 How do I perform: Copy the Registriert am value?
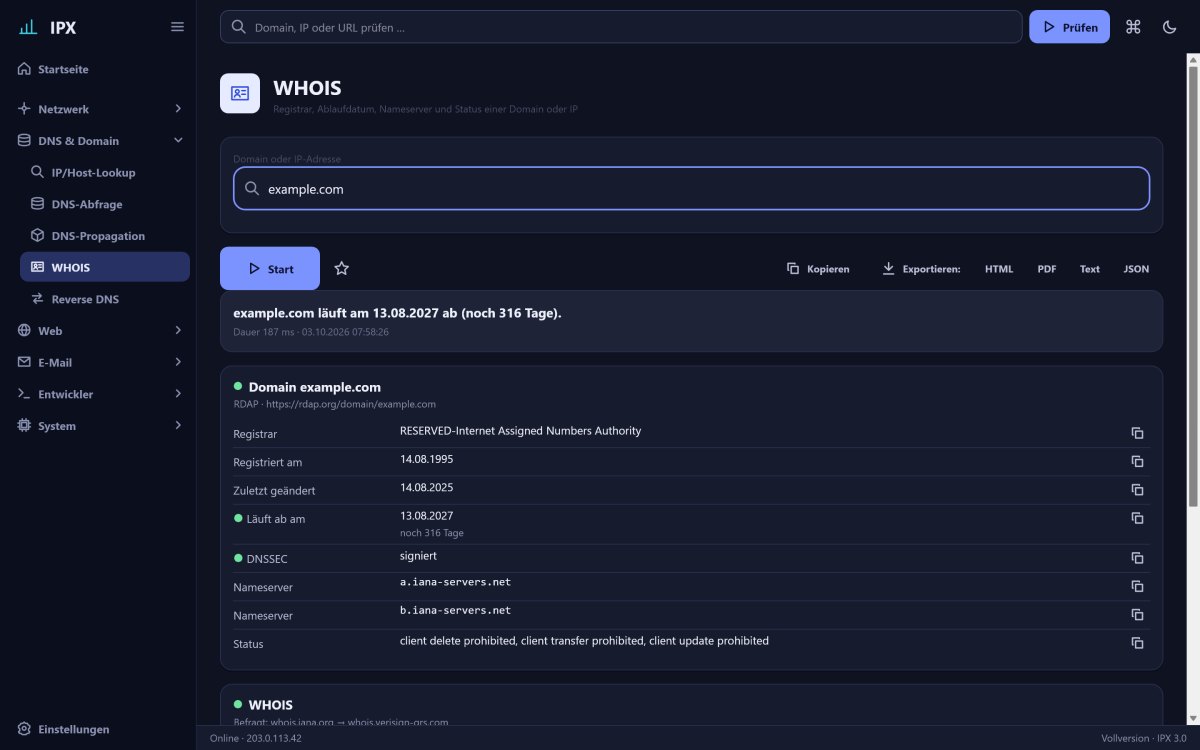[1137, 461]
